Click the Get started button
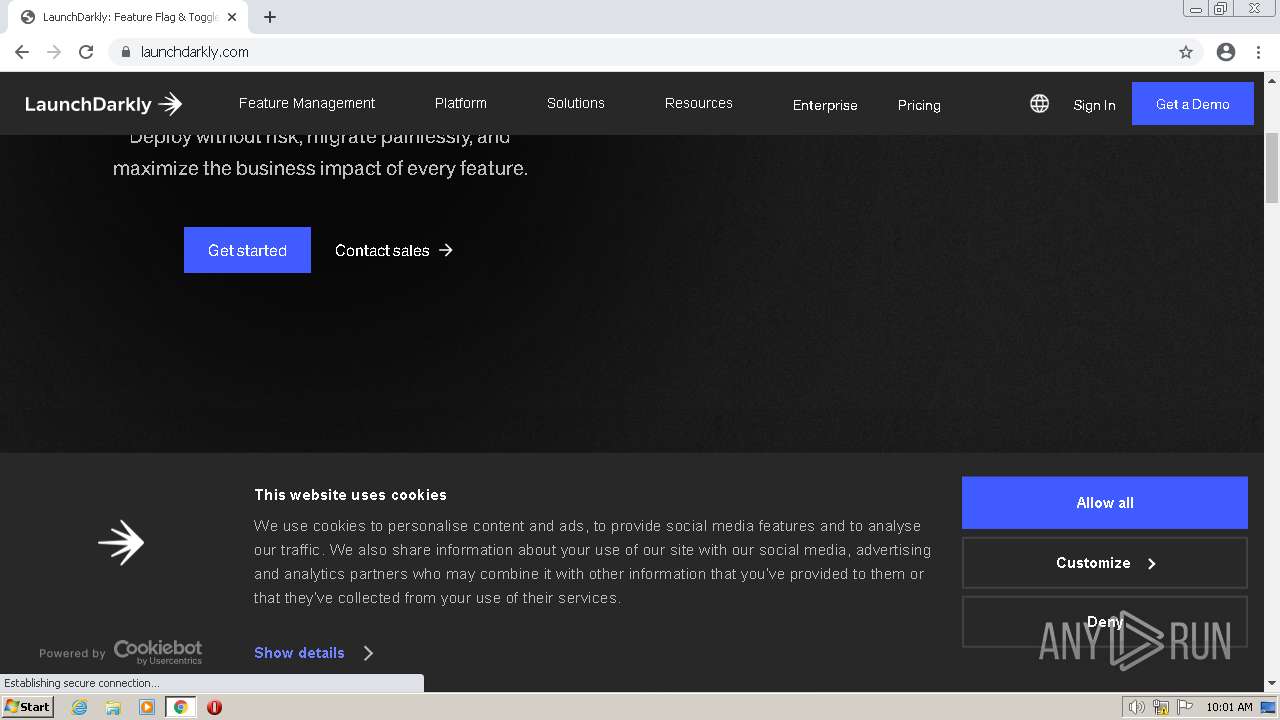Image resolution: width=1280 pixels, height=720 pixels. pyautogui.click(x=247, y=250)
